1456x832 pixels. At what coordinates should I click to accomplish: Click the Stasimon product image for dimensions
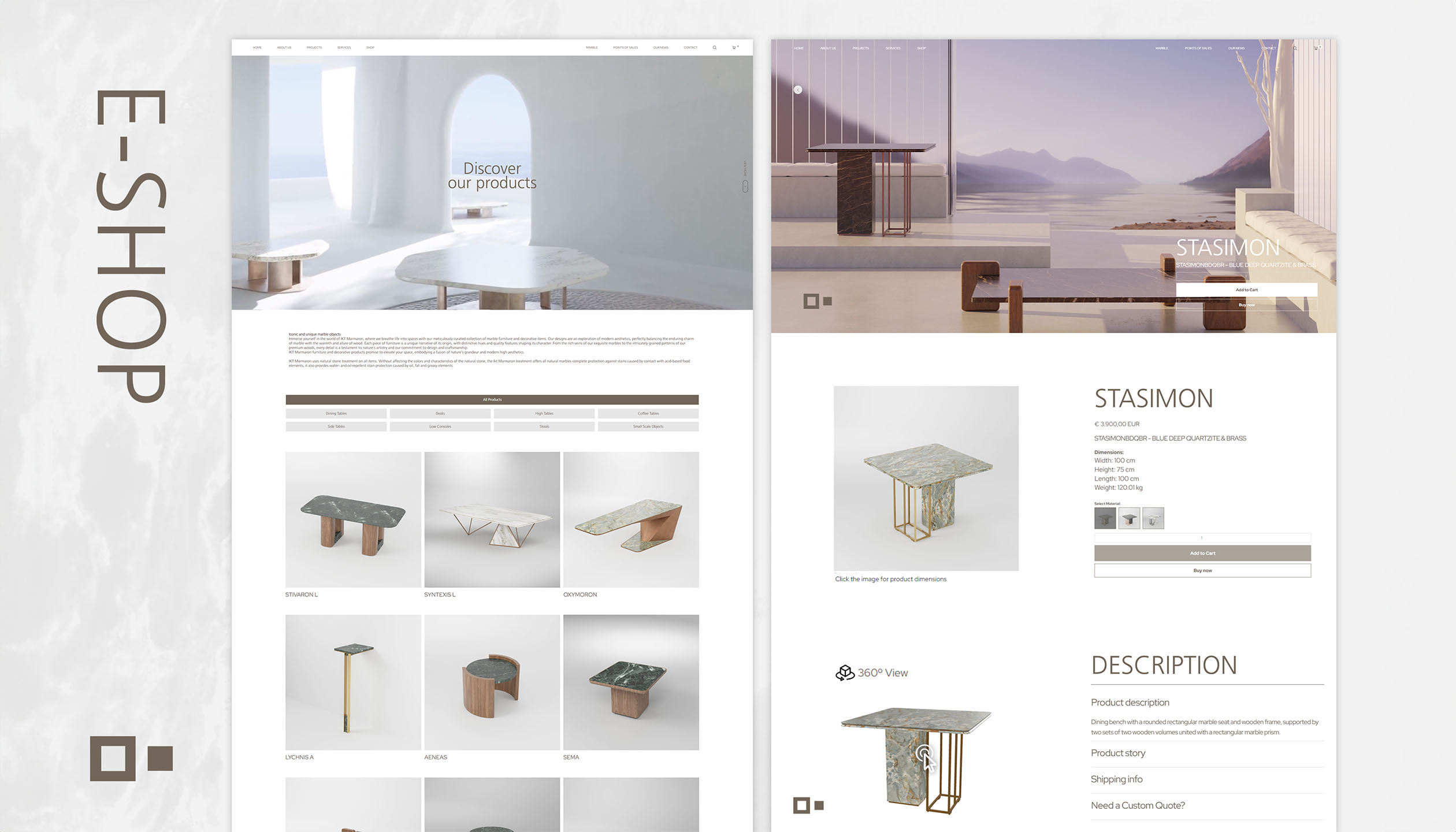(926, 478)
